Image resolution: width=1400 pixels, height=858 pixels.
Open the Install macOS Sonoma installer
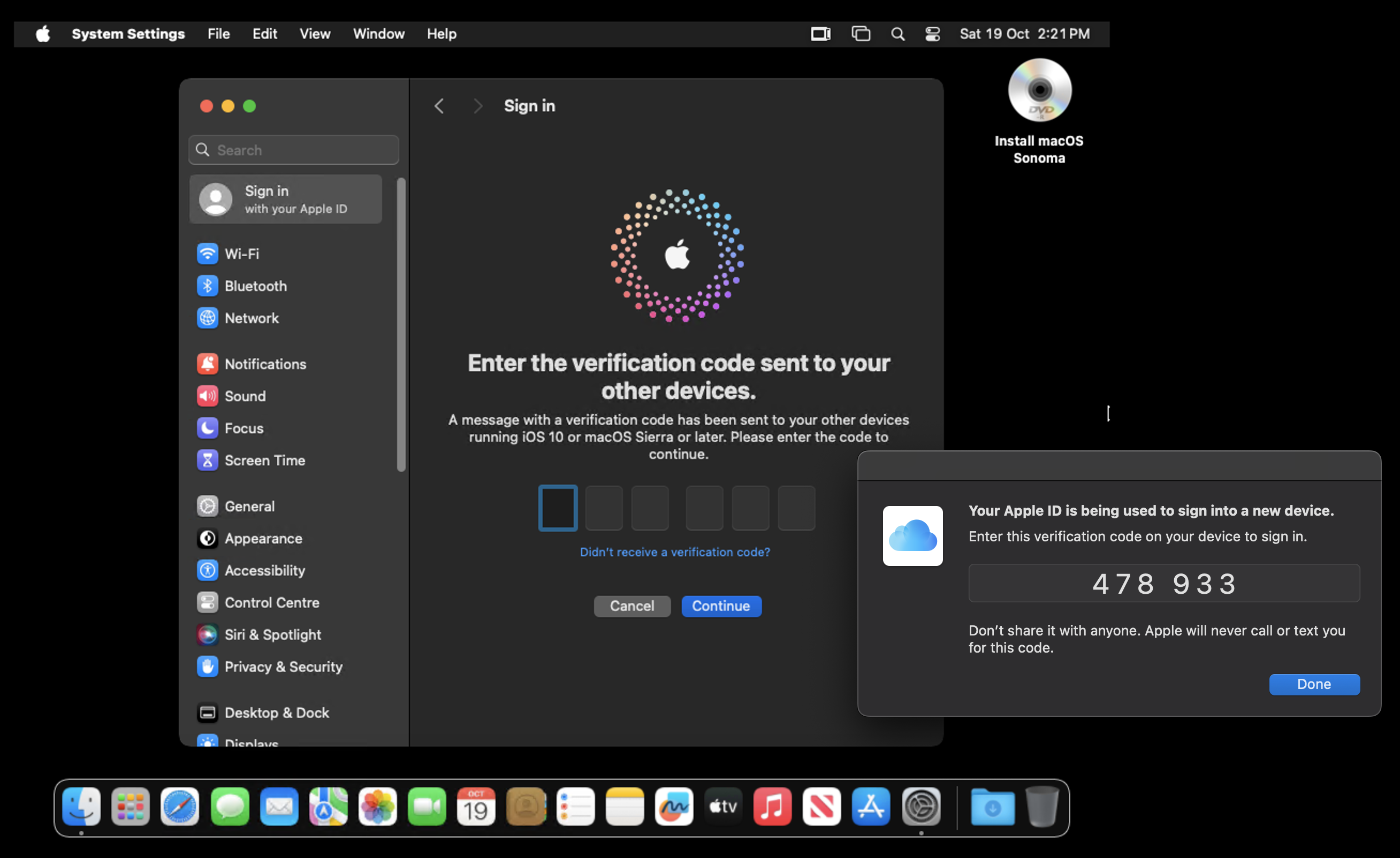click(x=1039, y=91)
